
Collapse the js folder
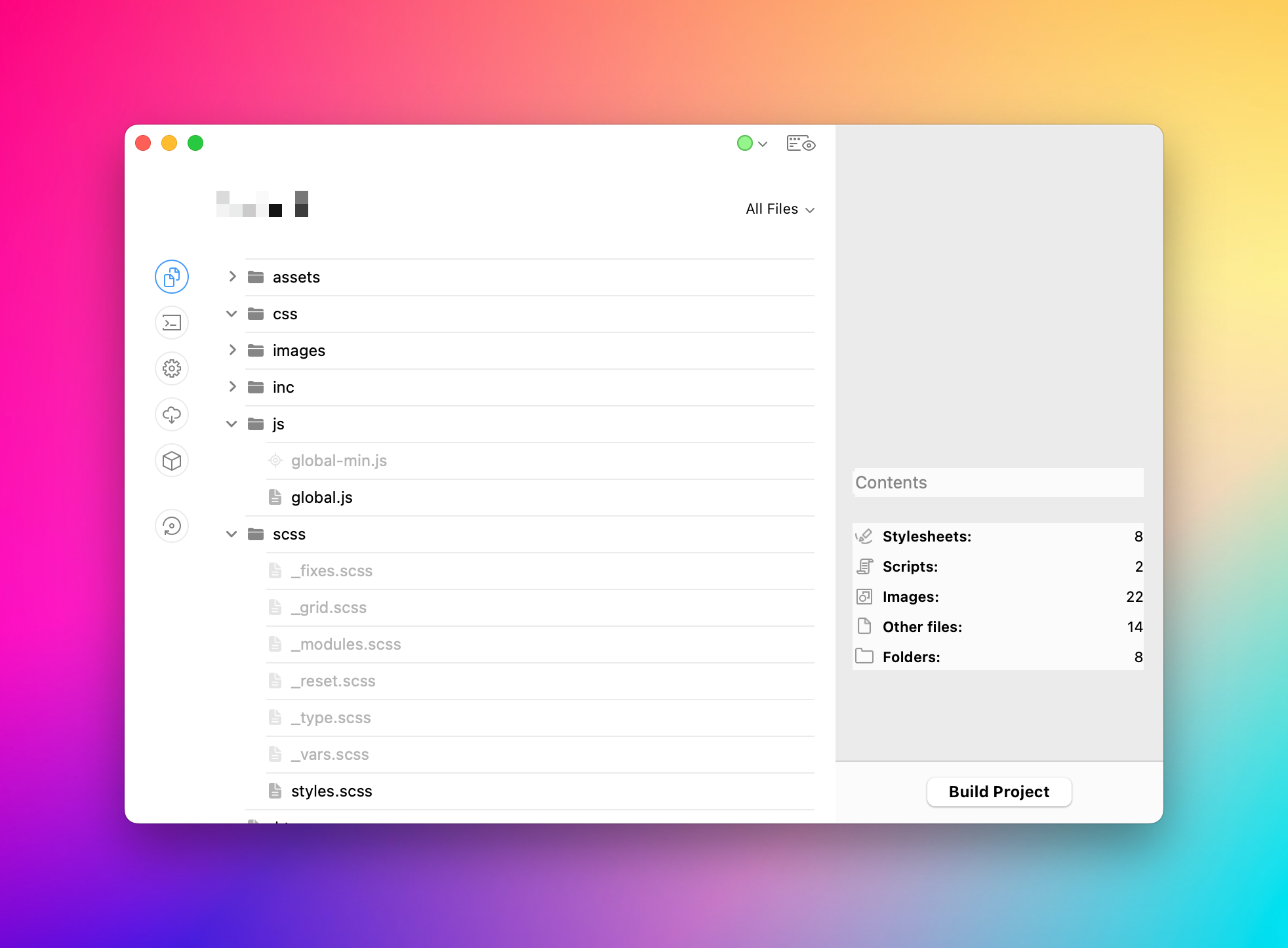231,424
